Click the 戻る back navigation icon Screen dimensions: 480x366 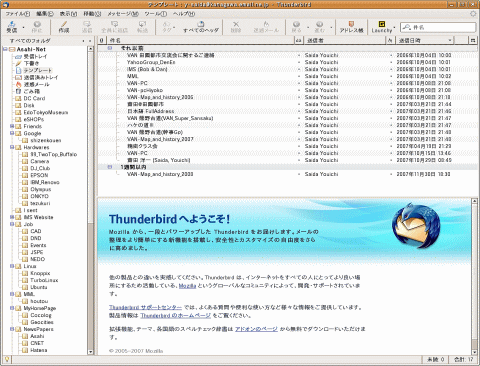(296, 27)
